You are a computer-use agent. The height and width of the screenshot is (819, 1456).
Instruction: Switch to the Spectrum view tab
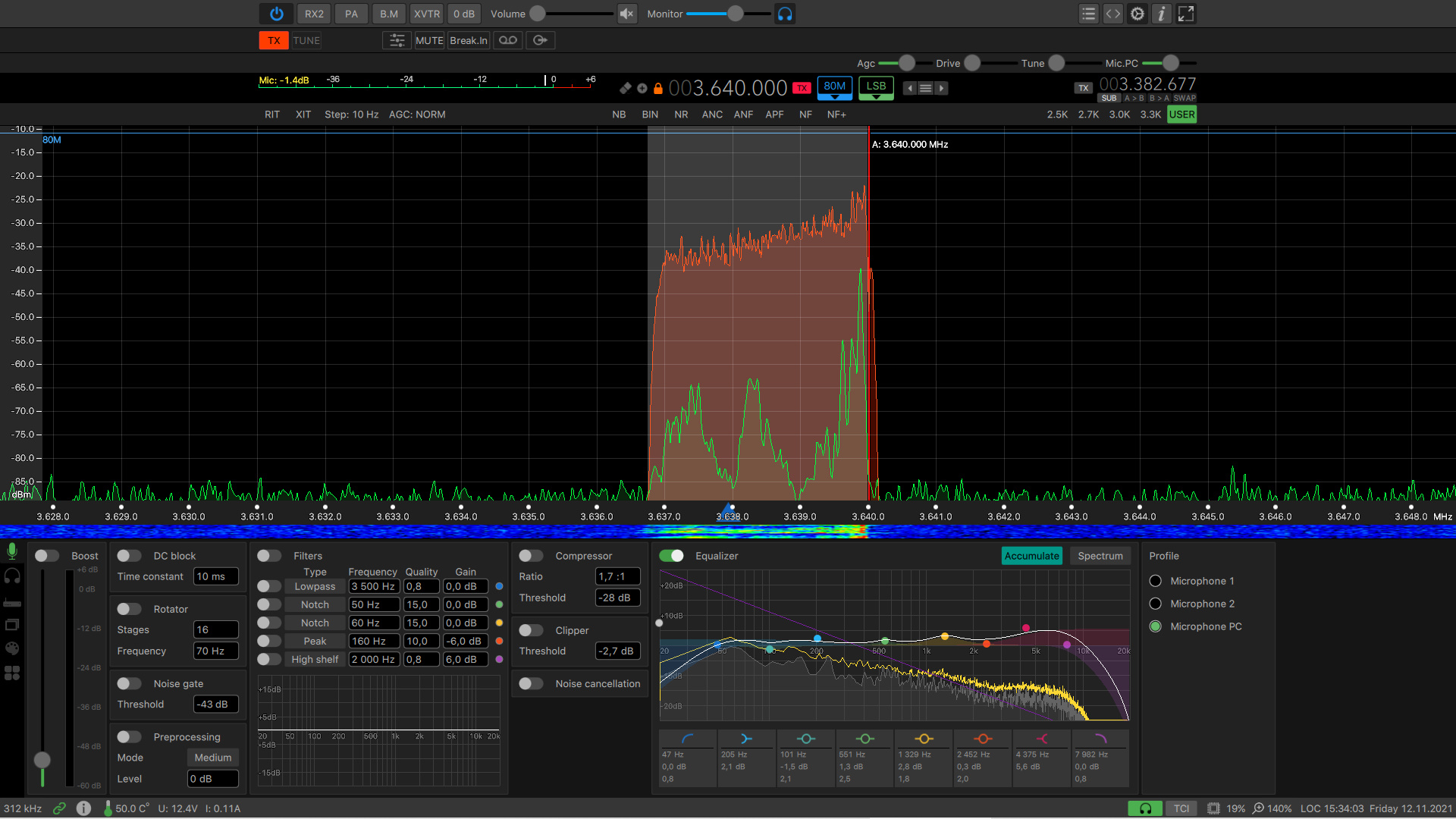[x=1100, y=556]
